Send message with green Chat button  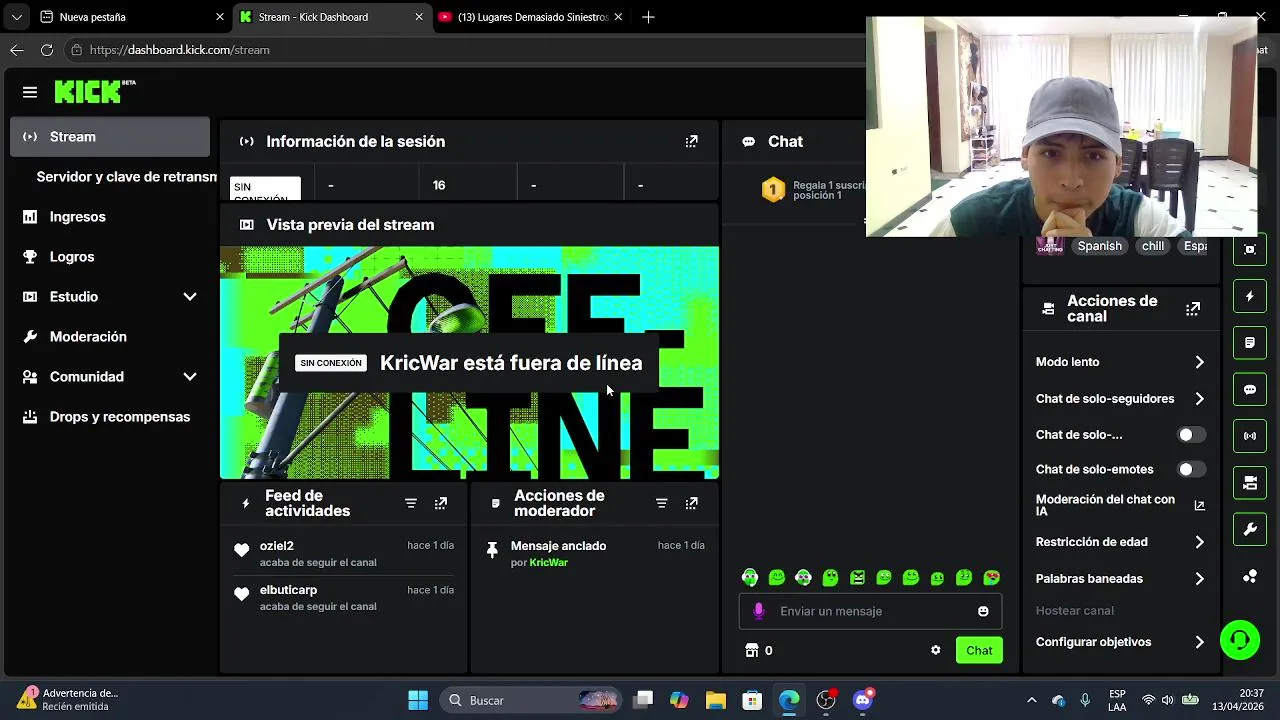click(979, 650)
